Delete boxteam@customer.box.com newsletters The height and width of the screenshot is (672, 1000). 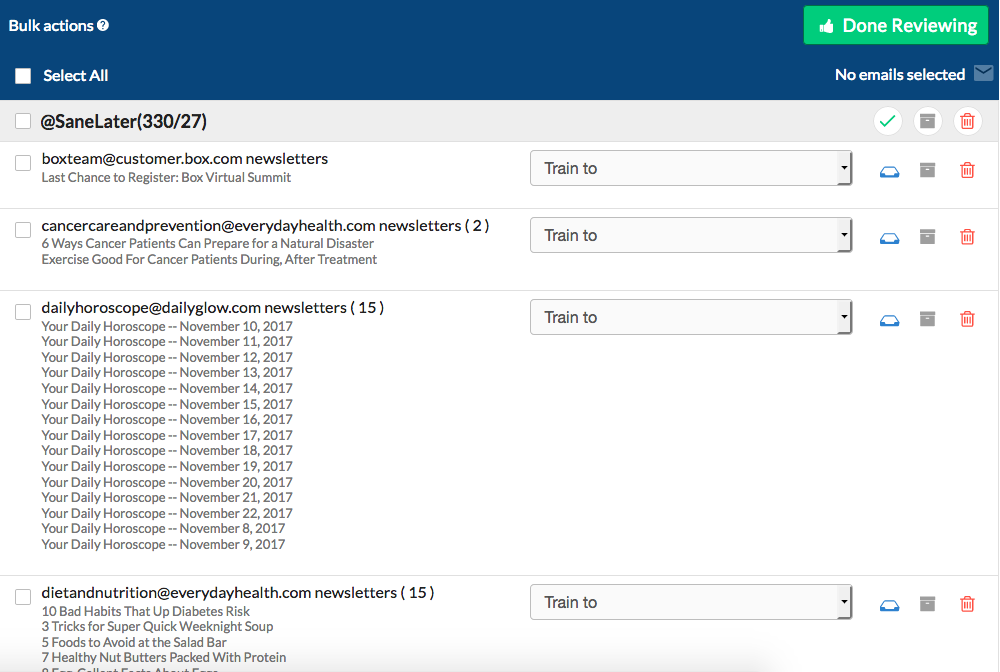point(967,170)
